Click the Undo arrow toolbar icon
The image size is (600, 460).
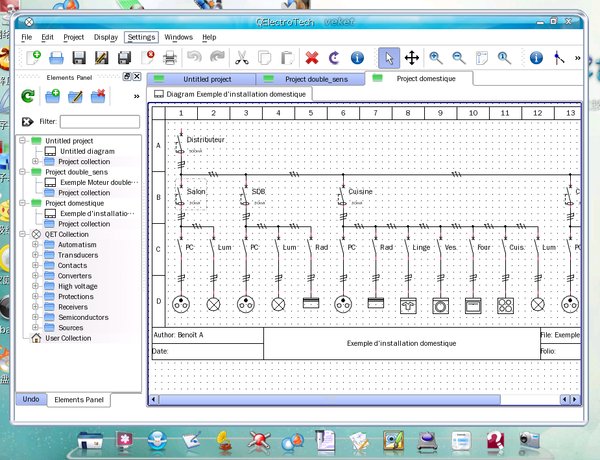195,58
